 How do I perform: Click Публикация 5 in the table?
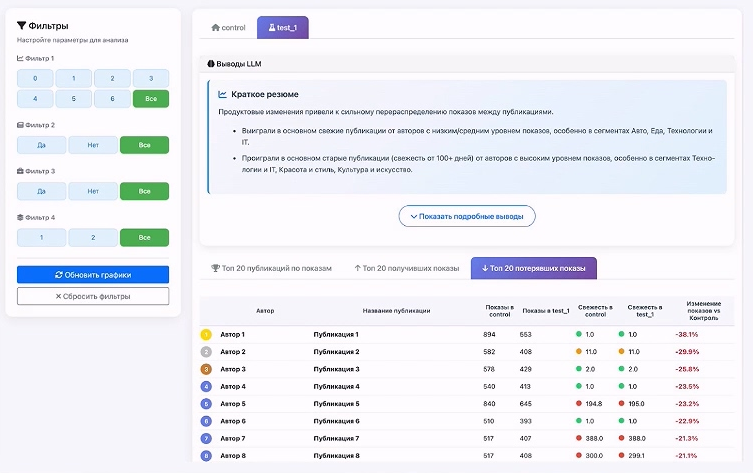point(336,403)
